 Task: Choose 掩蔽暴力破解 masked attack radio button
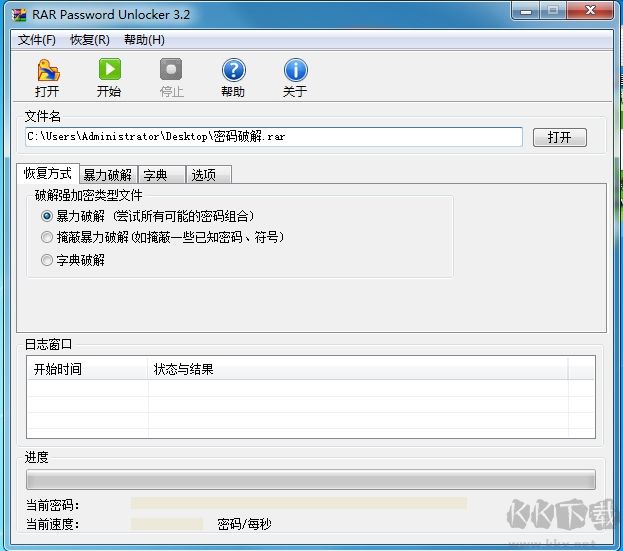tap(47, 237)
